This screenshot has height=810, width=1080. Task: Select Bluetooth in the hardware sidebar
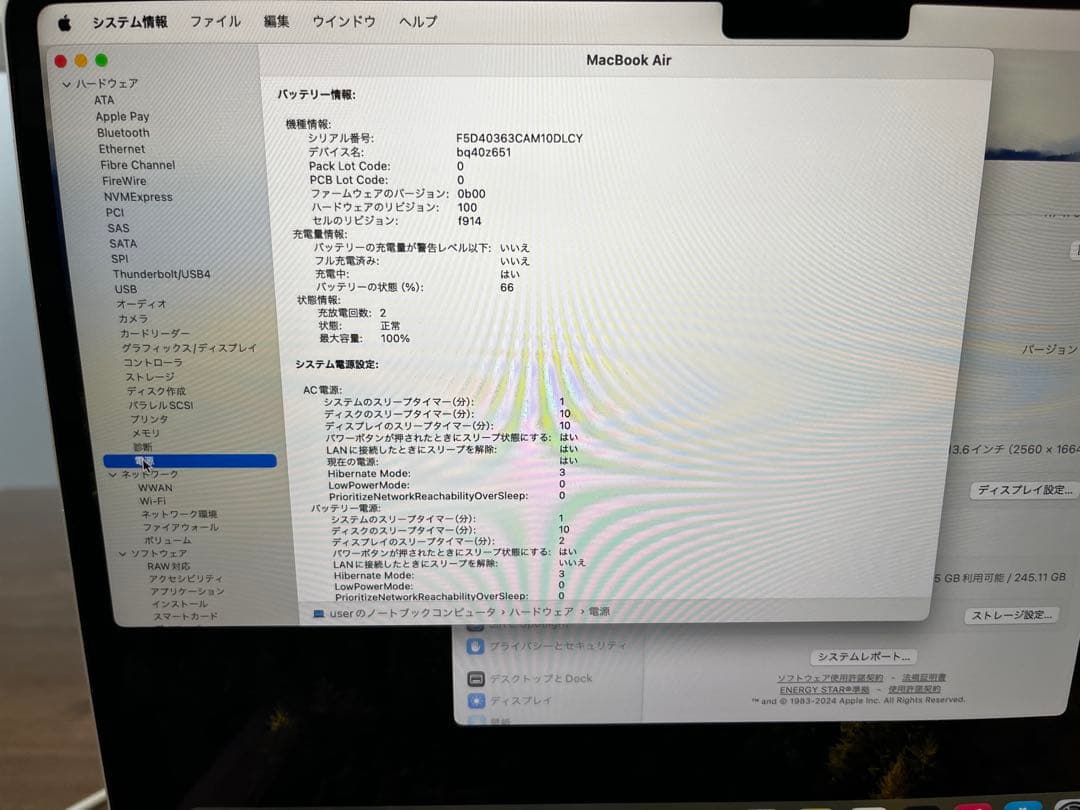pyautogui.click(x=122, y=132)
